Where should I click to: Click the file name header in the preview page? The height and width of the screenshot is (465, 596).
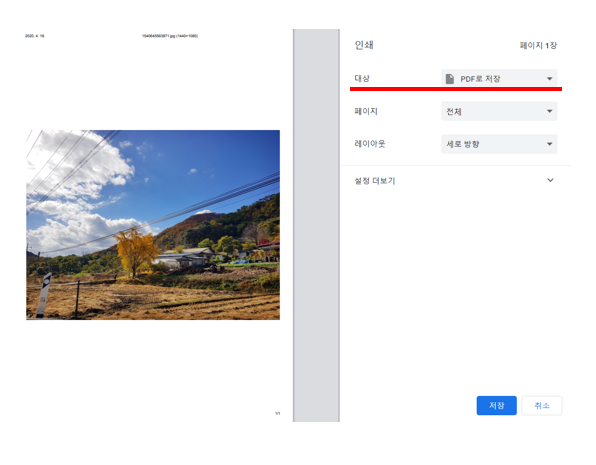click(x=170, y=36)
